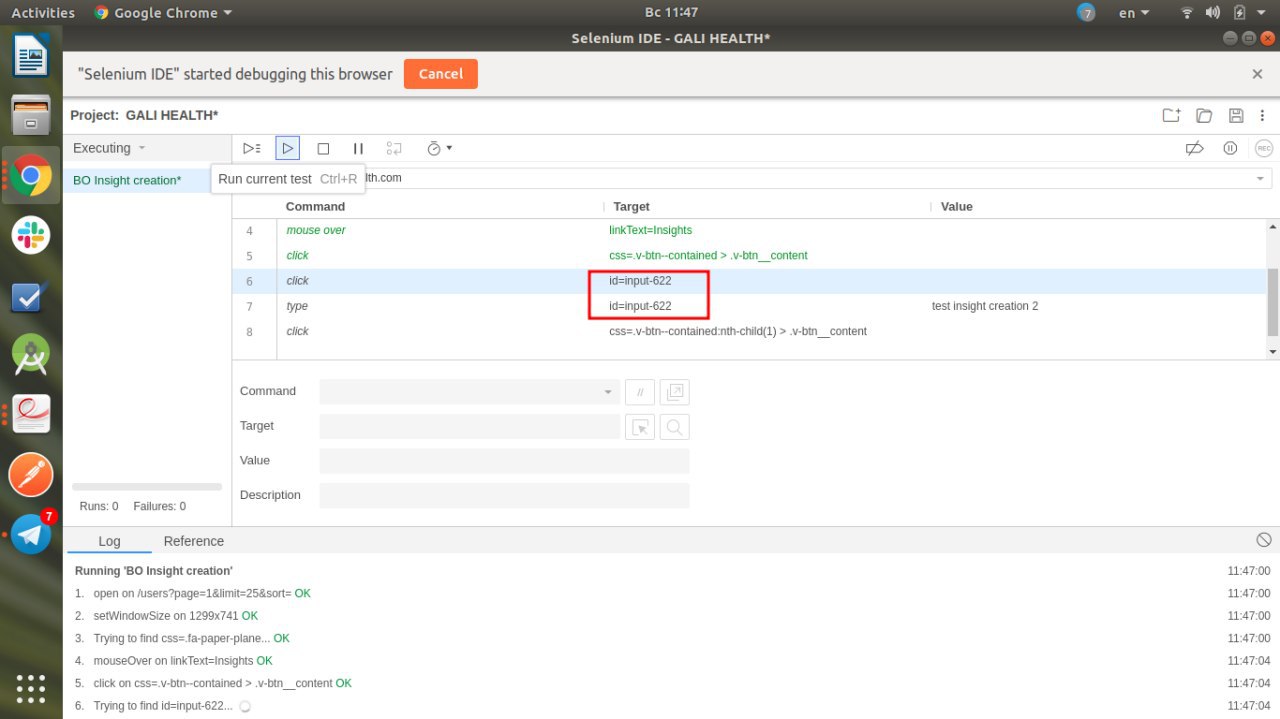Image resolution: width=1280 pixels, height=719 pixels.
Task: Click target 'linkText=Insights'
Action: 650,230
